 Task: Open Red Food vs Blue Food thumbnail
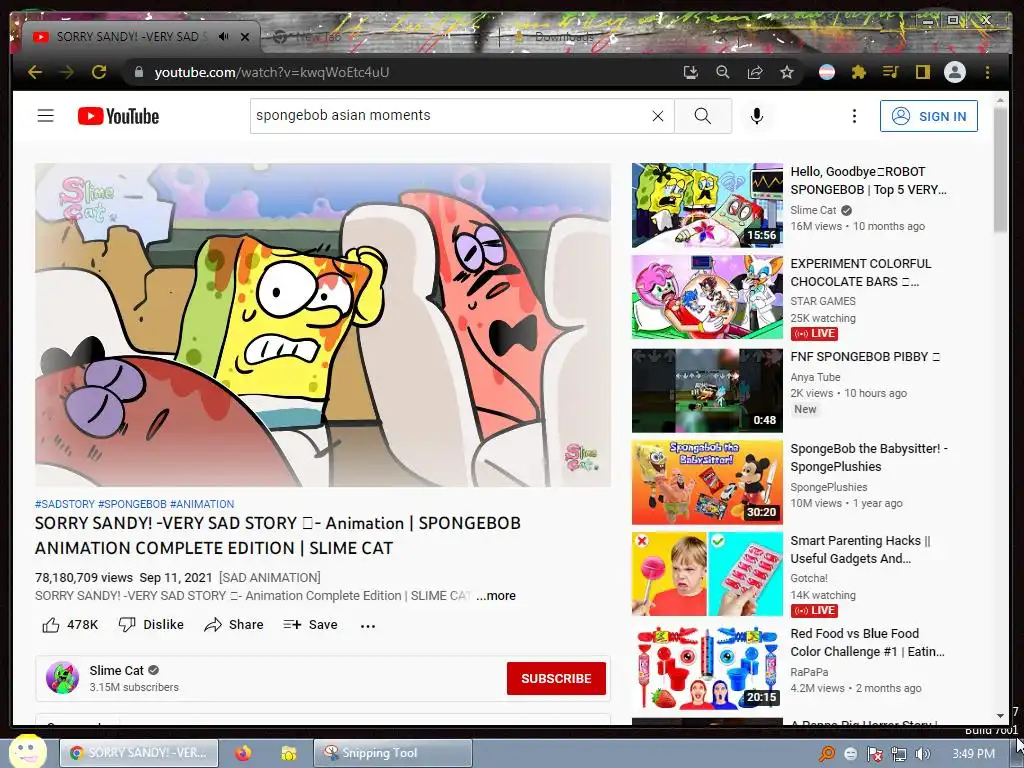tap(707, 667)
